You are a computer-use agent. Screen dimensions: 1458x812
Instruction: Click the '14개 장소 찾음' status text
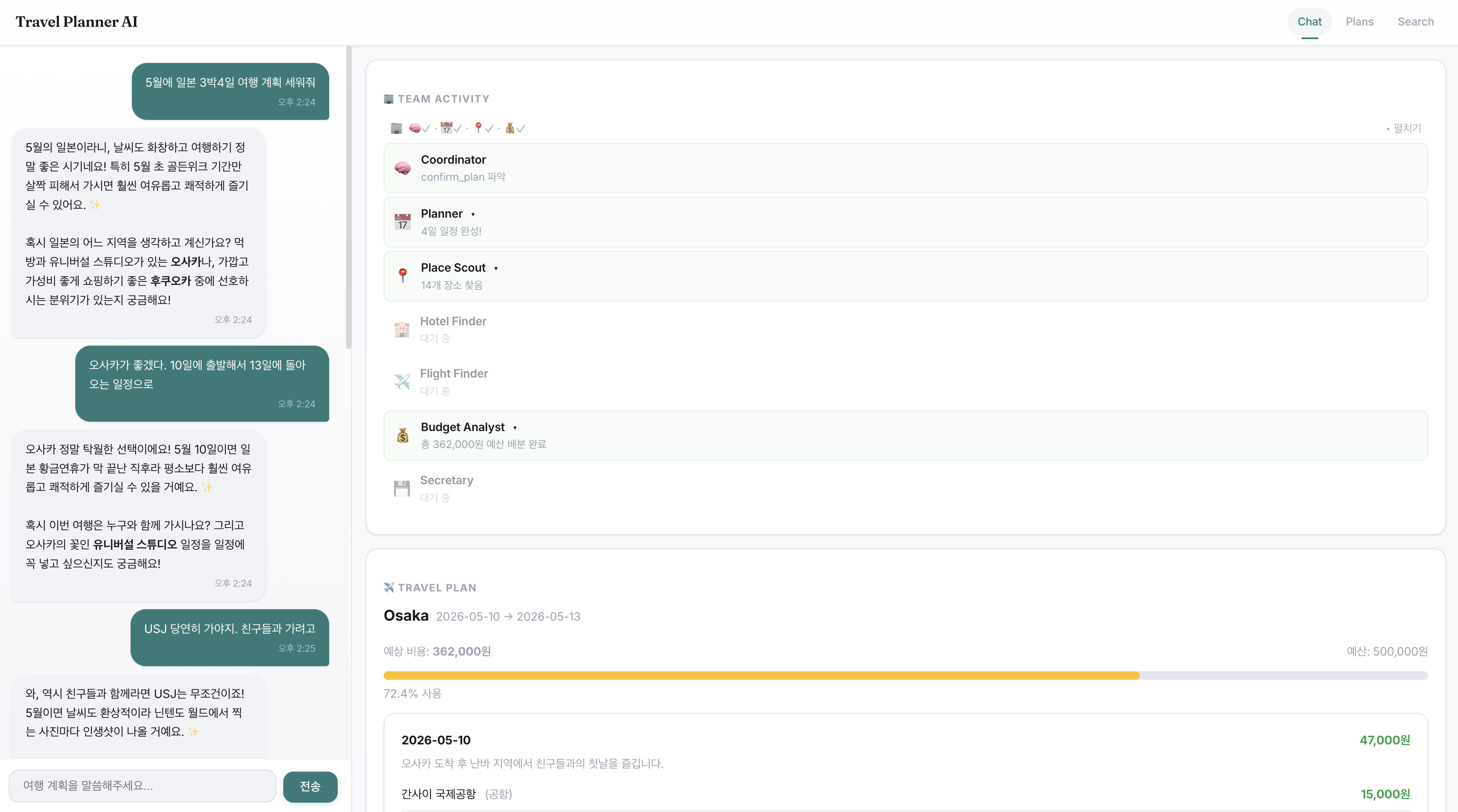pyautogui.click(x=452, y=285)
